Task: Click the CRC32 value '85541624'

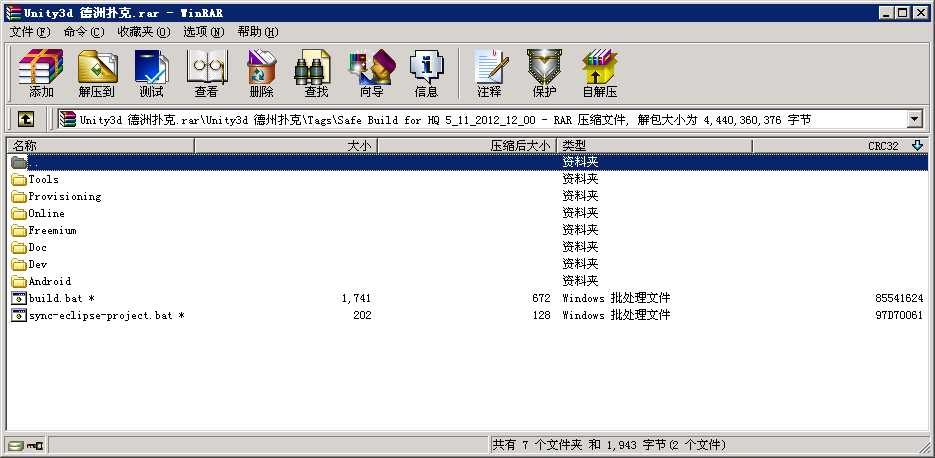Action: click(x=899, y=298)
